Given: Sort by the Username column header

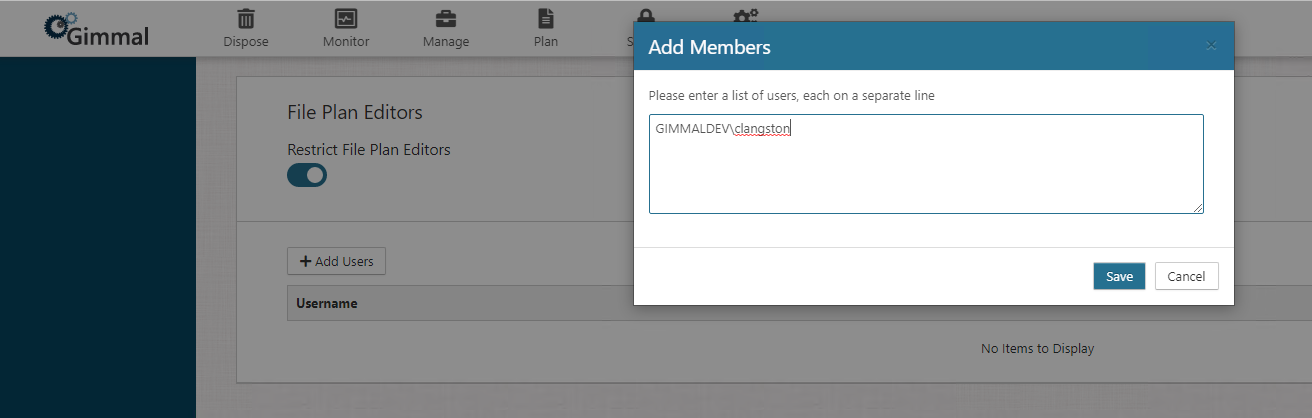Looking at the screenshot, I should (327, 303).
